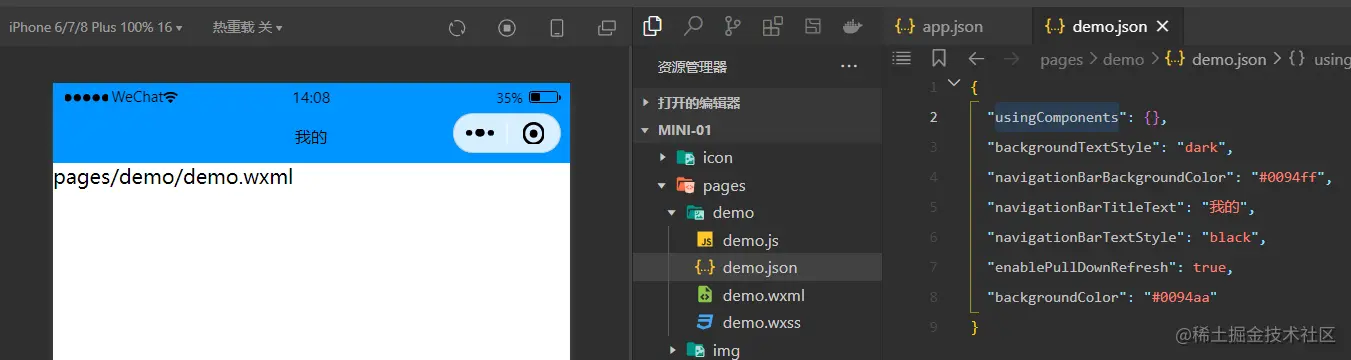Click the phone device frame icon

click(557, 28)
